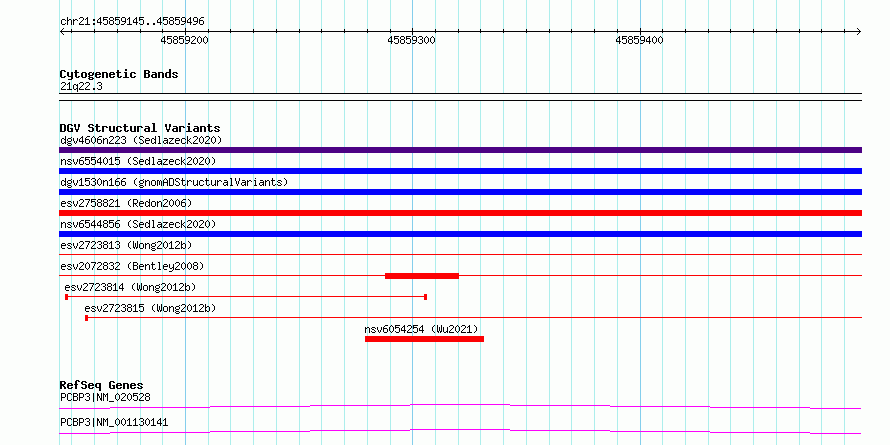890x445 pixels.
Task: Click the red nsv6054254 variant bar
Action: tap(424, 339)
